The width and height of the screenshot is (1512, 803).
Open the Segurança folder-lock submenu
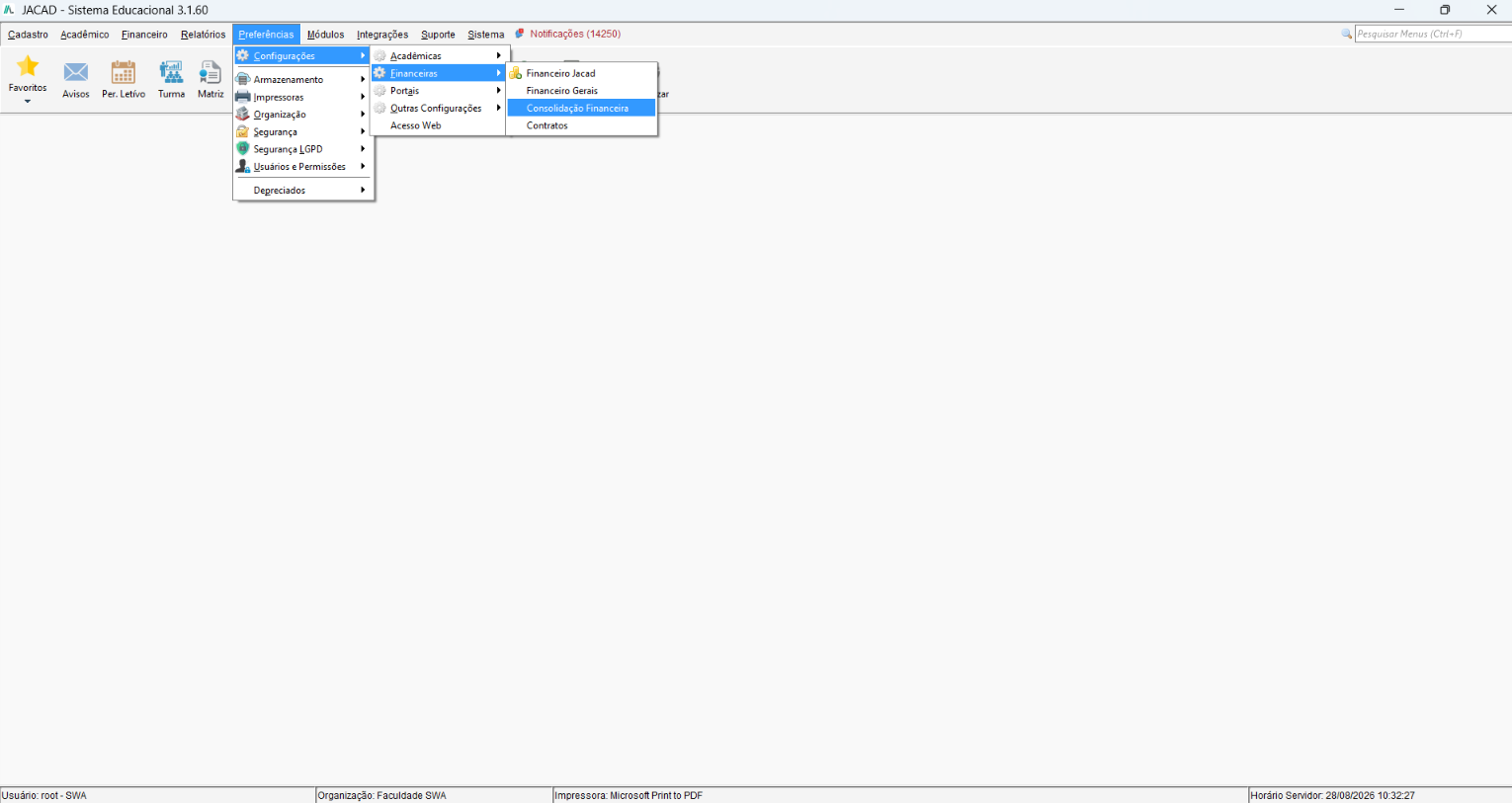coord(301,131)
